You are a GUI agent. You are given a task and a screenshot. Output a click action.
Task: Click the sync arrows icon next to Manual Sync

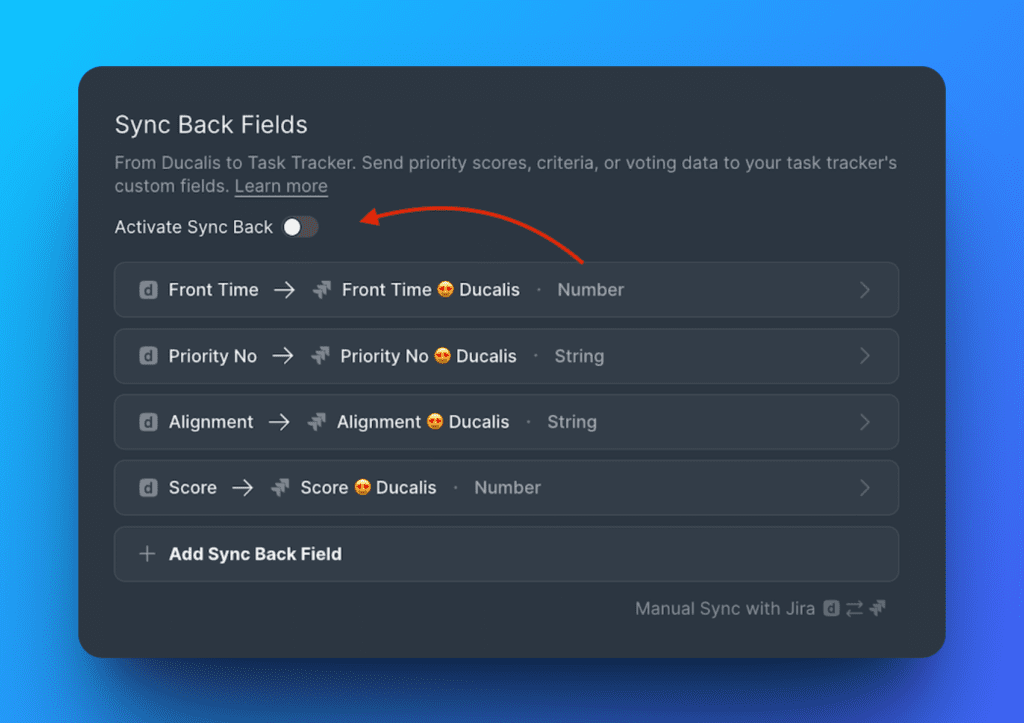856,608
